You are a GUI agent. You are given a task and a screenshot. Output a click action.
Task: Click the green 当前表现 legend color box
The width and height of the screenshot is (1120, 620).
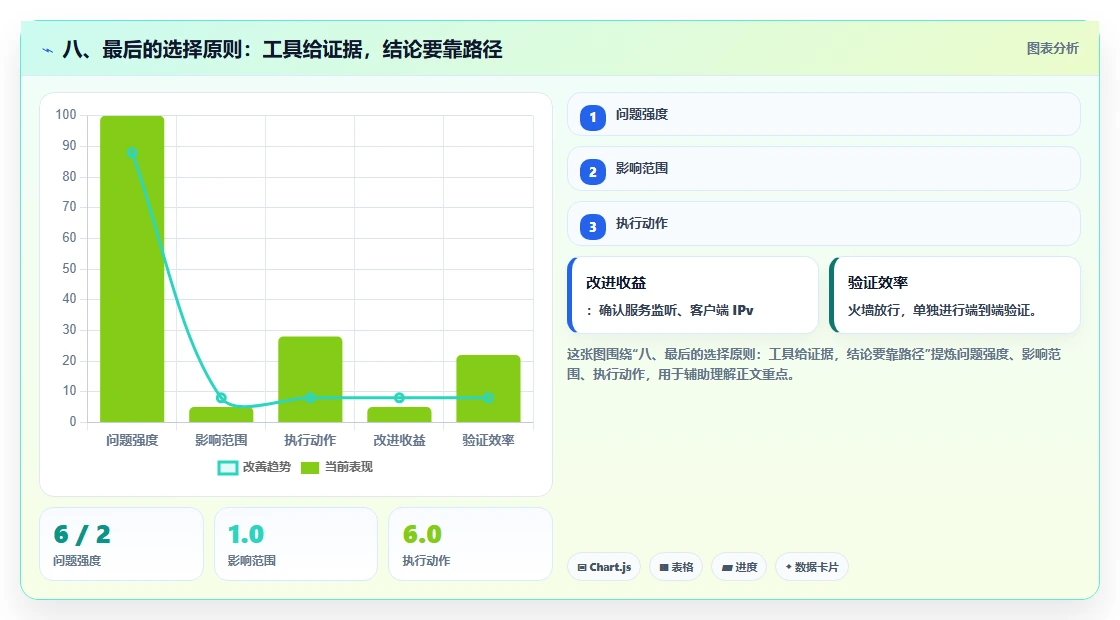pos(309,468)
